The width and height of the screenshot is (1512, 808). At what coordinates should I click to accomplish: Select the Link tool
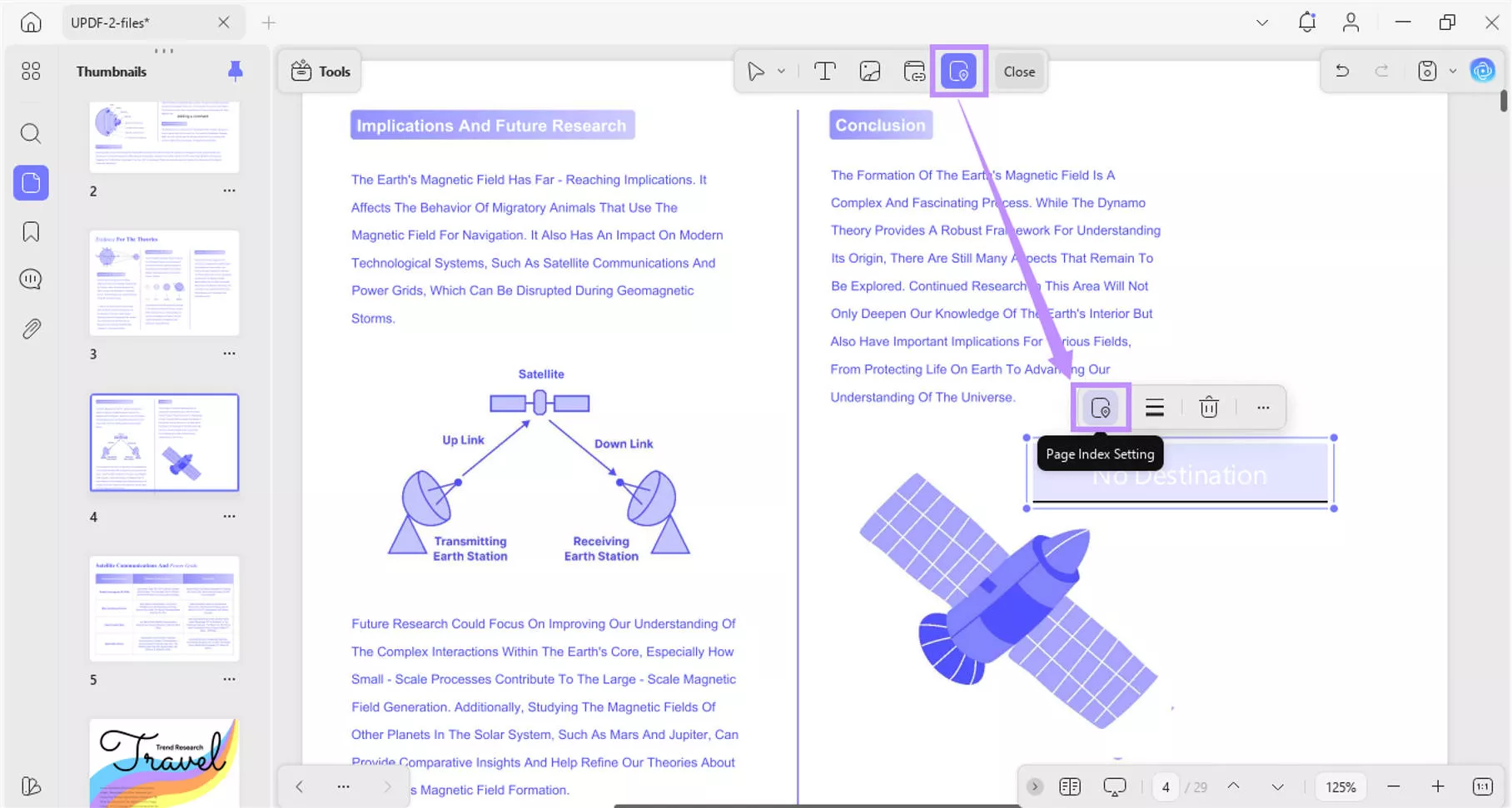coord(913,71)
